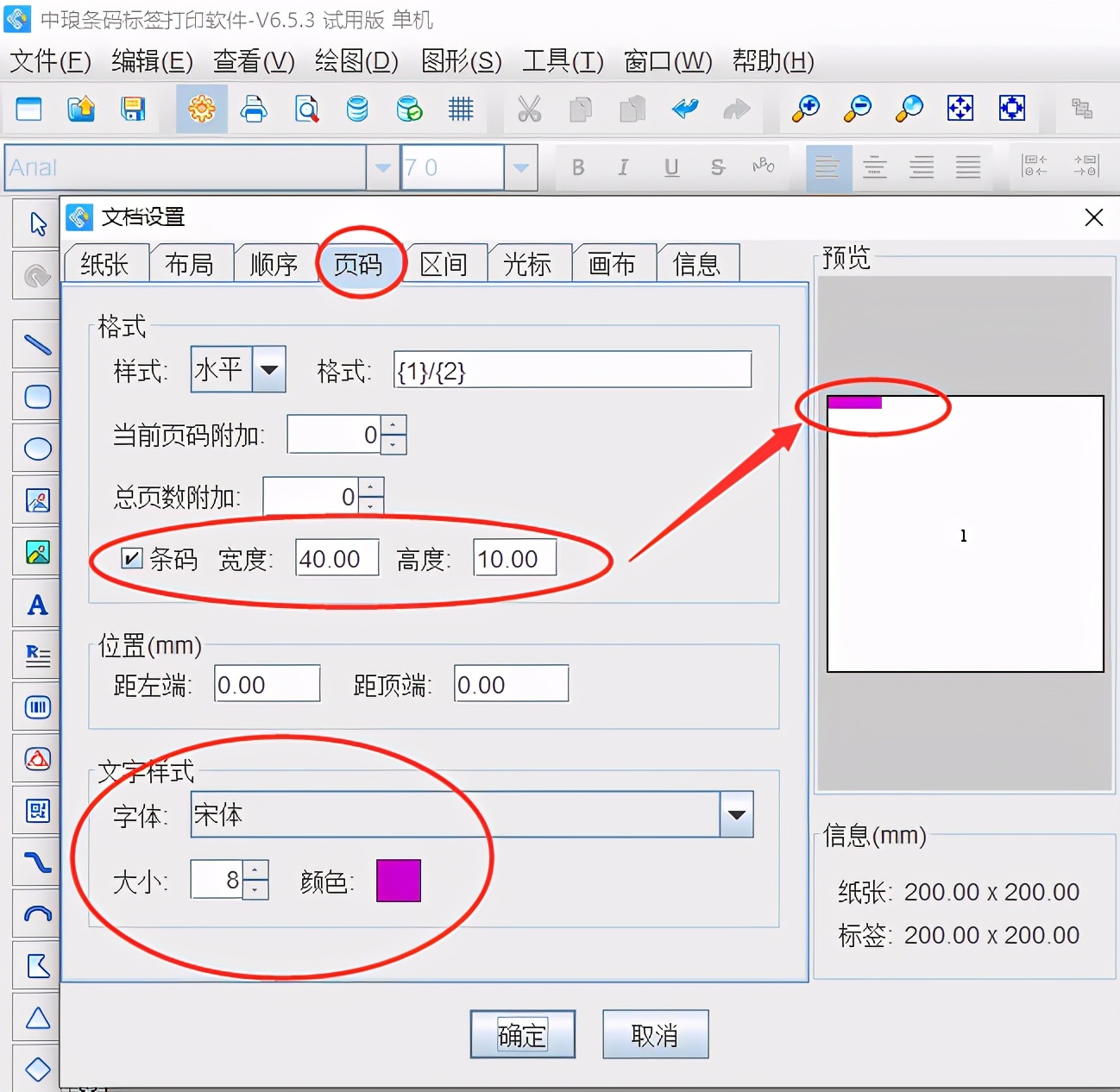
Task: Close the 文档设置 dialog
Action: click(1094, 217)
